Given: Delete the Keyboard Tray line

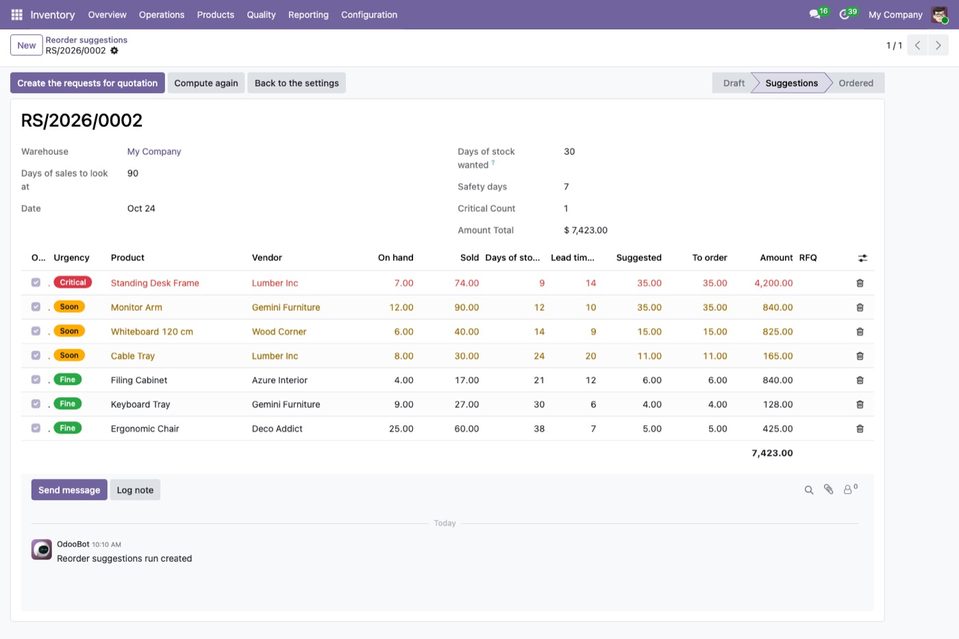Looking at the screenshot, I should point(860,404).
